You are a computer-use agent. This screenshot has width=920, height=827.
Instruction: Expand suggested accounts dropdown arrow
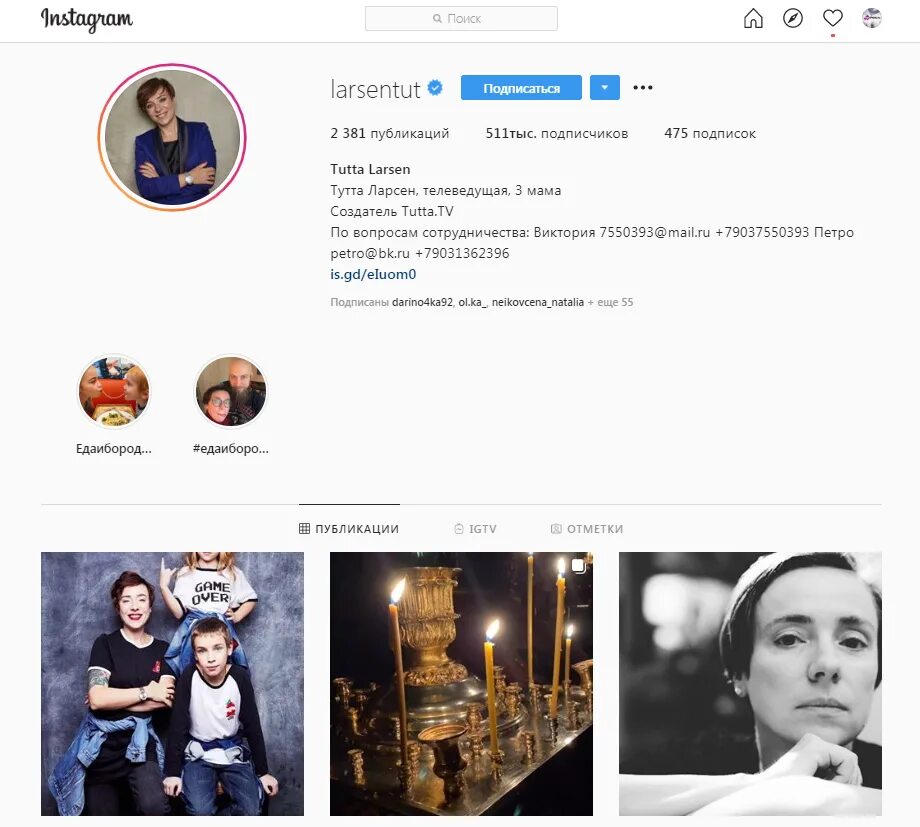[x=604, y=87]
